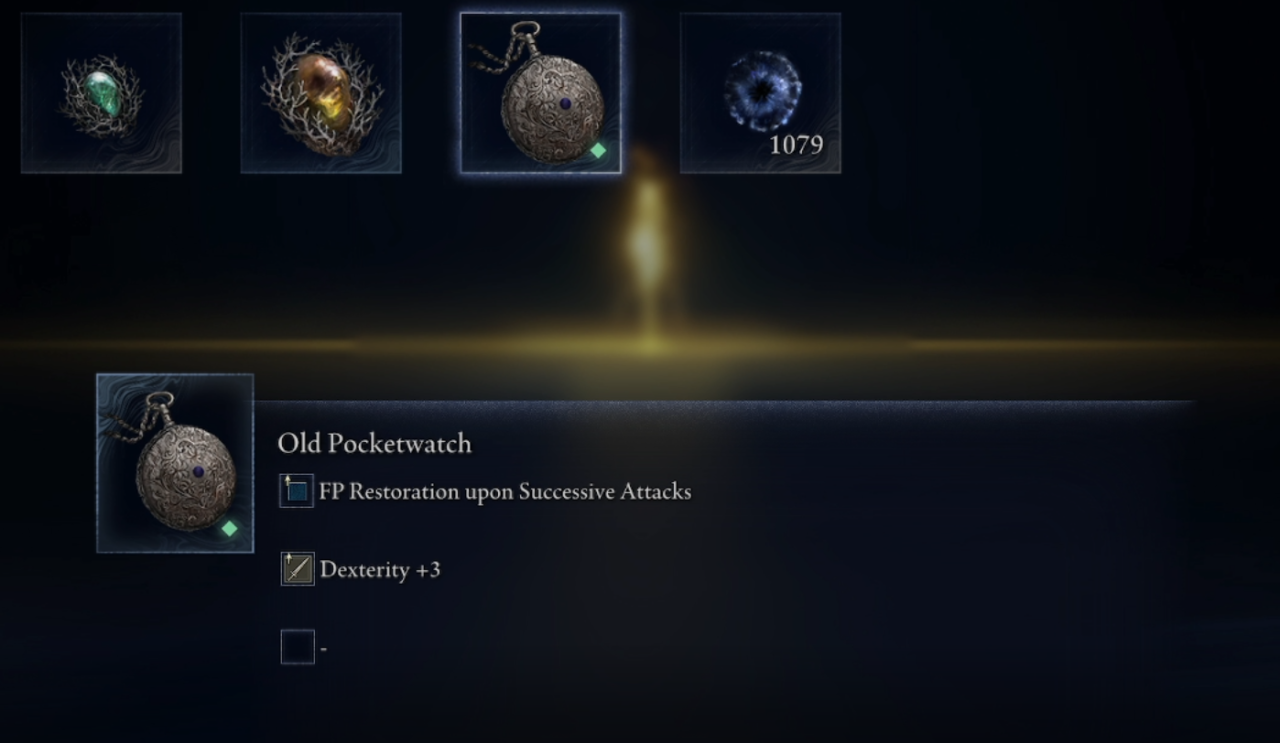Select the amber relic wrapped in branches

tap(321, 93)
